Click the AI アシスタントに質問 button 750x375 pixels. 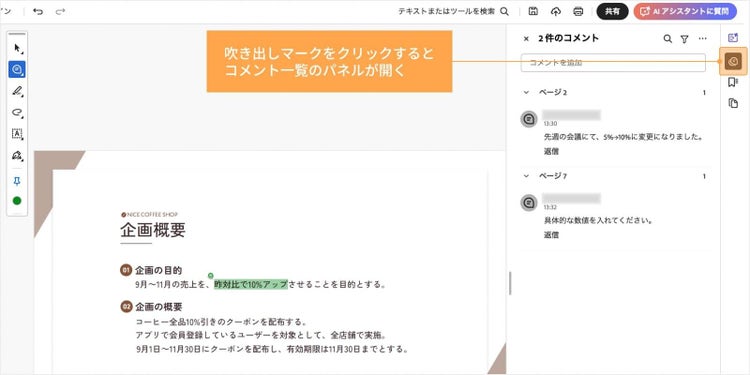click(685, 11)
